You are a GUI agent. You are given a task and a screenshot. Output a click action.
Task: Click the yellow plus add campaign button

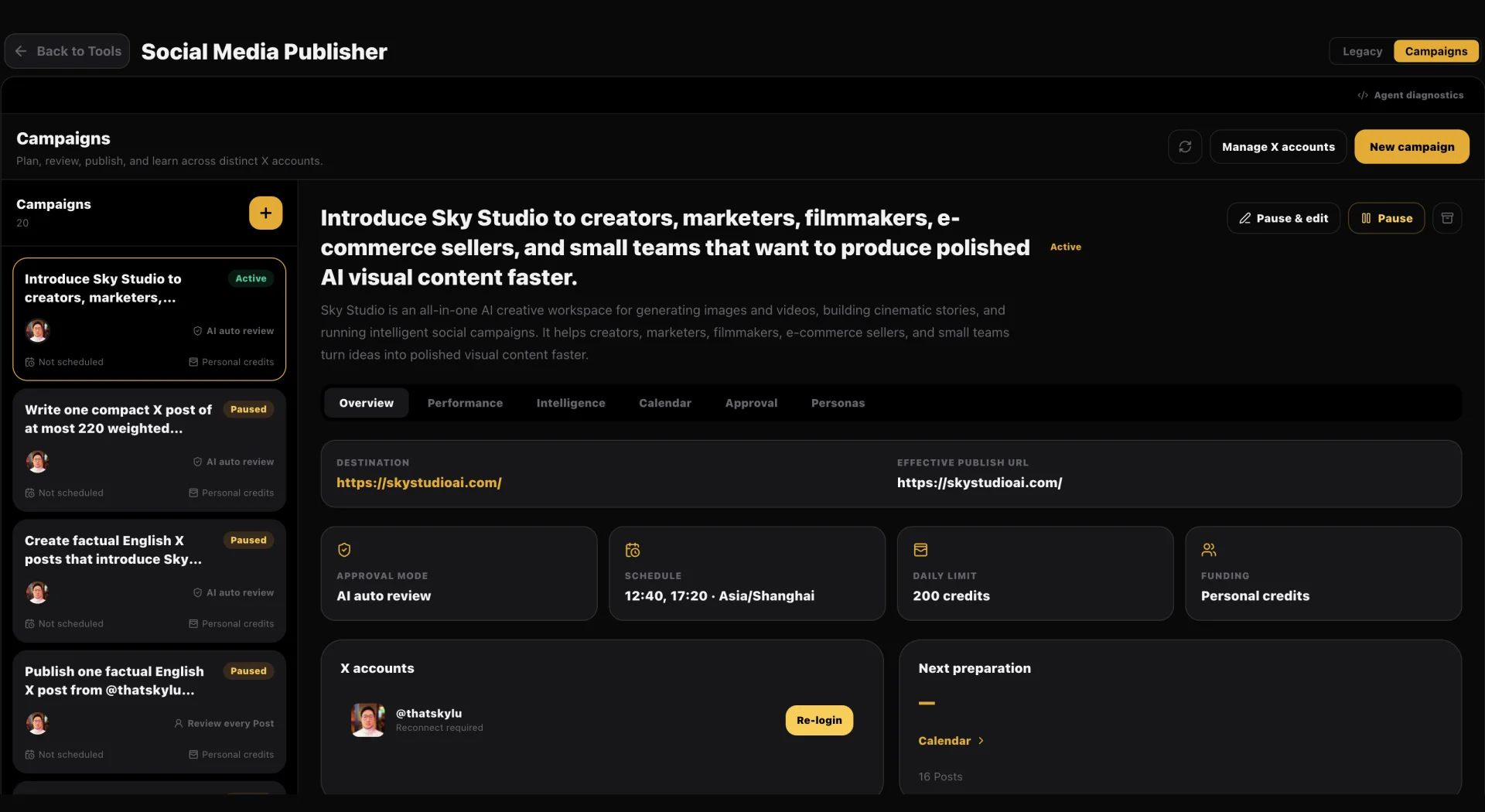265,213
